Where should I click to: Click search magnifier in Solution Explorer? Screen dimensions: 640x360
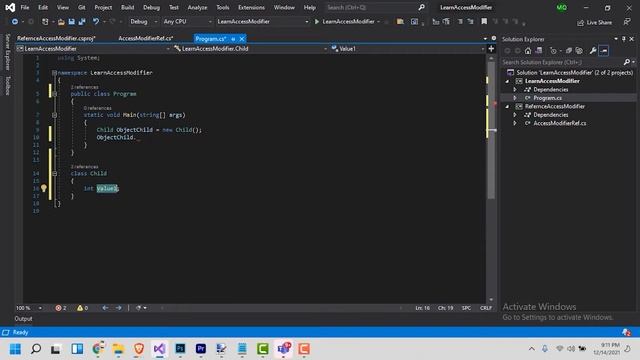point(627,62)
